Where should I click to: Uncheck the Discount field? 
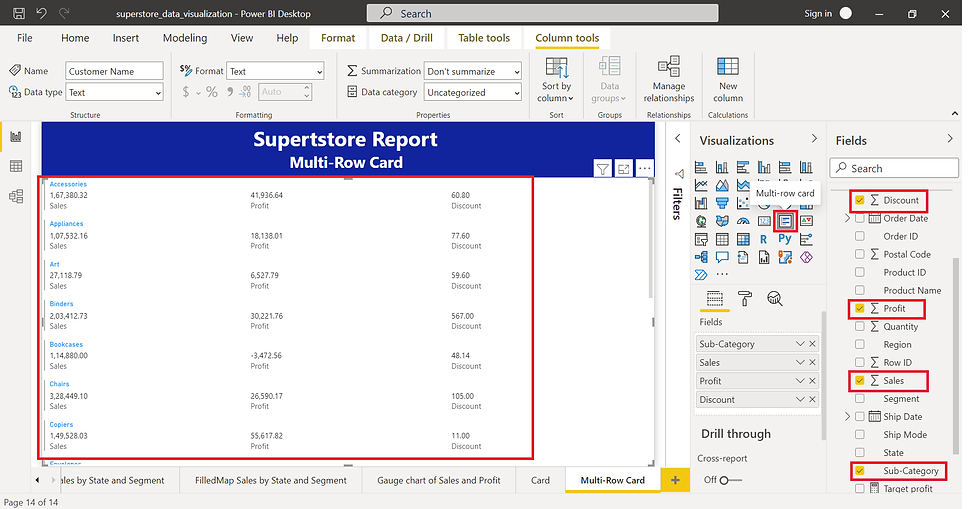pos(860,200)
